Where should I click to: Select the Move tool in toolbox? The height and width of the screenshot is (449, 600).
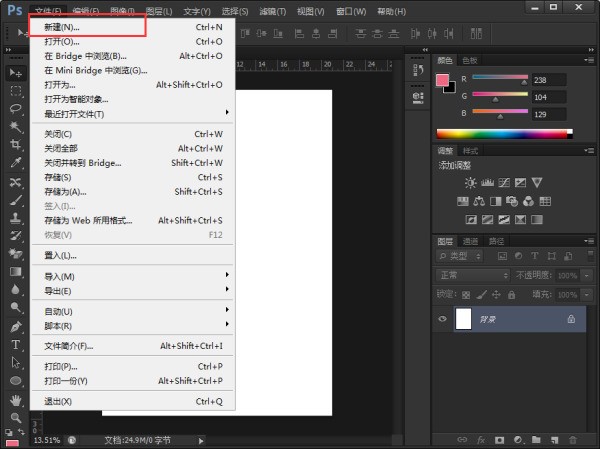15,73
